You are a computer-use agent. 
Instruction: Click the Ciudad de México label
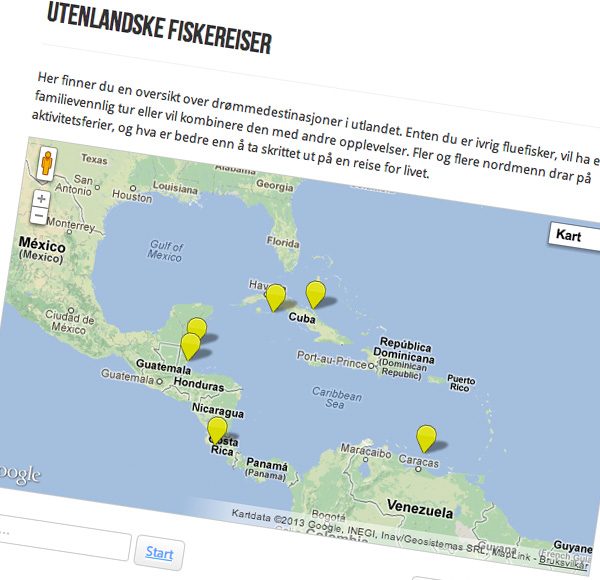69,322
